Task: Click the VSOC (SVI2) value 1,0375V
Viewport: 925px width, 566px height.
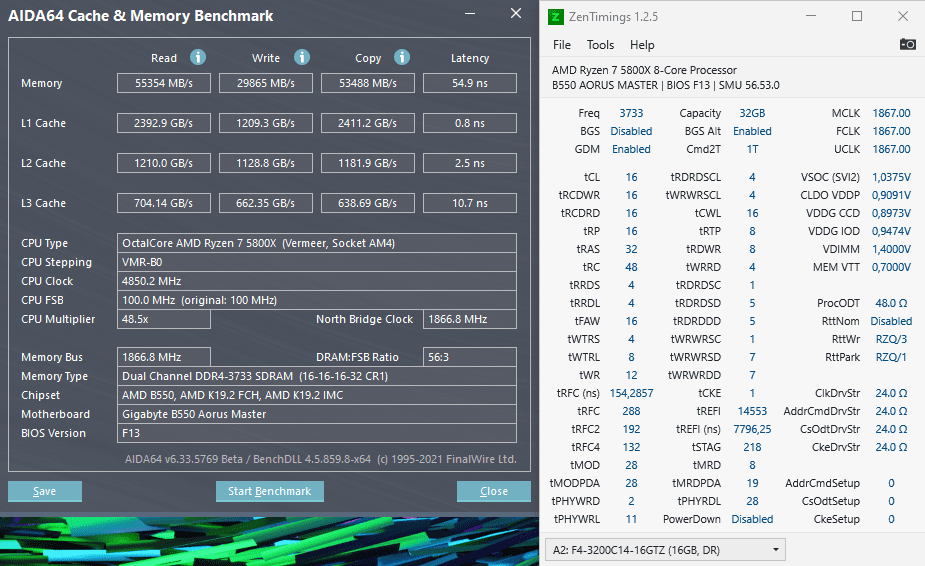Action: click(x=891, y=177)
